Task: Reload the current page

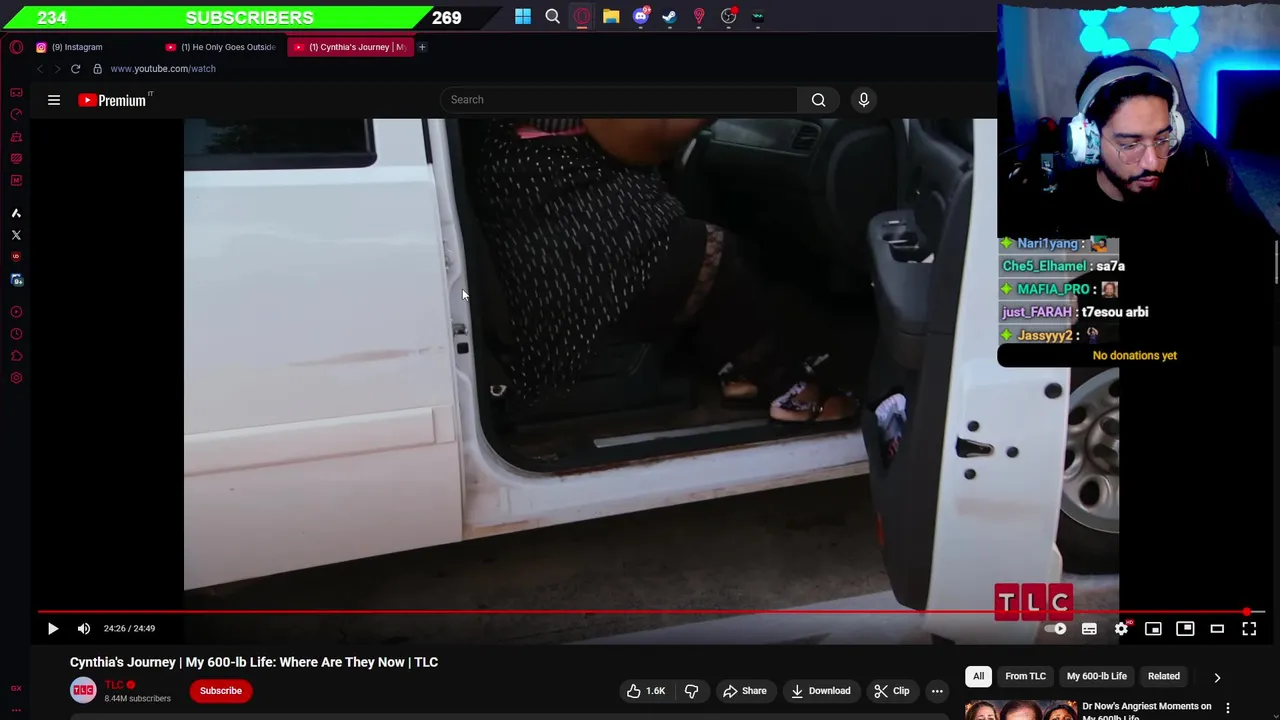Action: click(75, 69)
